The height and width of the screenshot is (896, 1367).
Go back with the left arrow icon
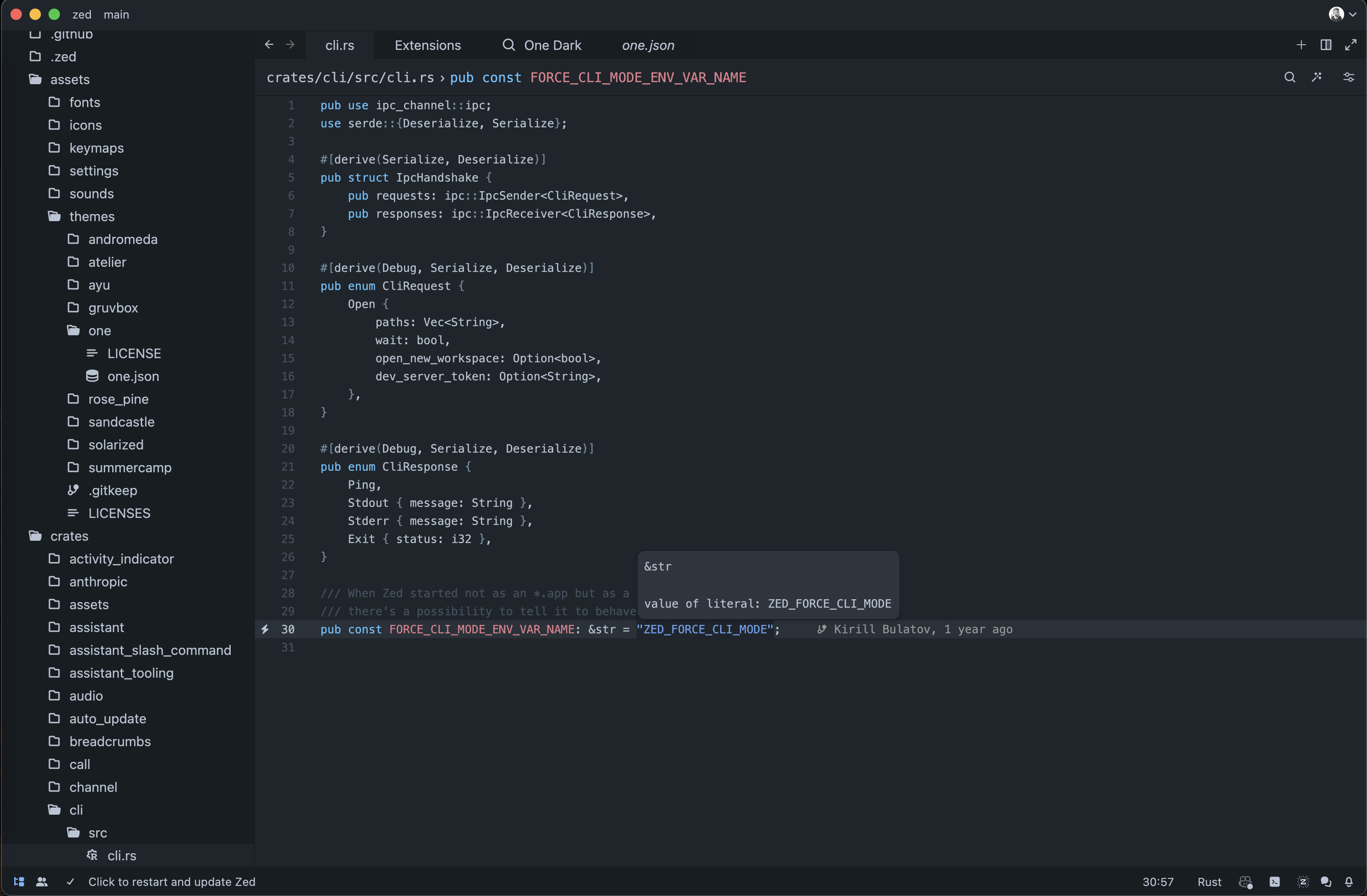click(x=269, y=45)
